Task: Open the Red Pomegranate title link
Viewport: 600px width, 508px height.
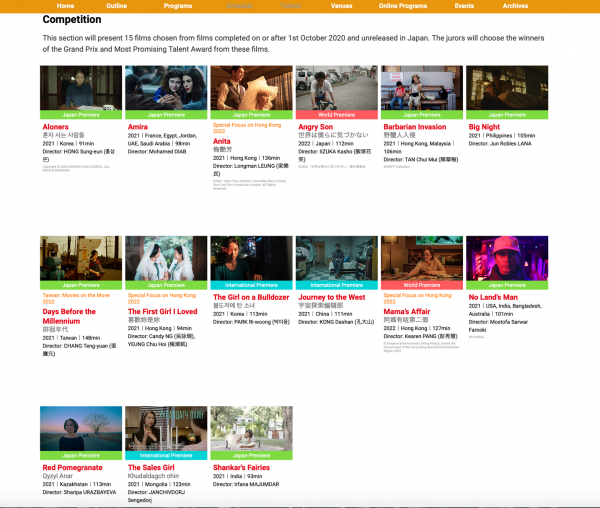Action: [x=72, y=467]
